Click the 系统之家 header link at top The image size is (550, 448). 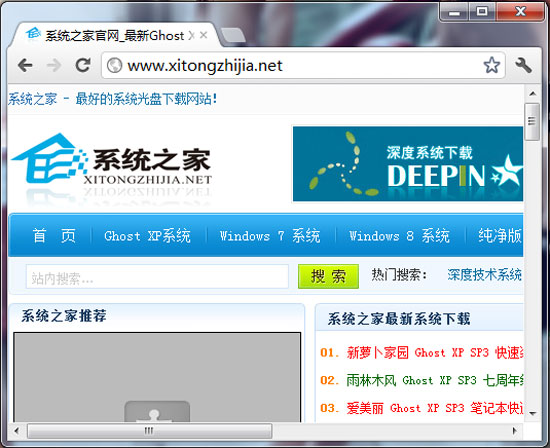point(32,99)
